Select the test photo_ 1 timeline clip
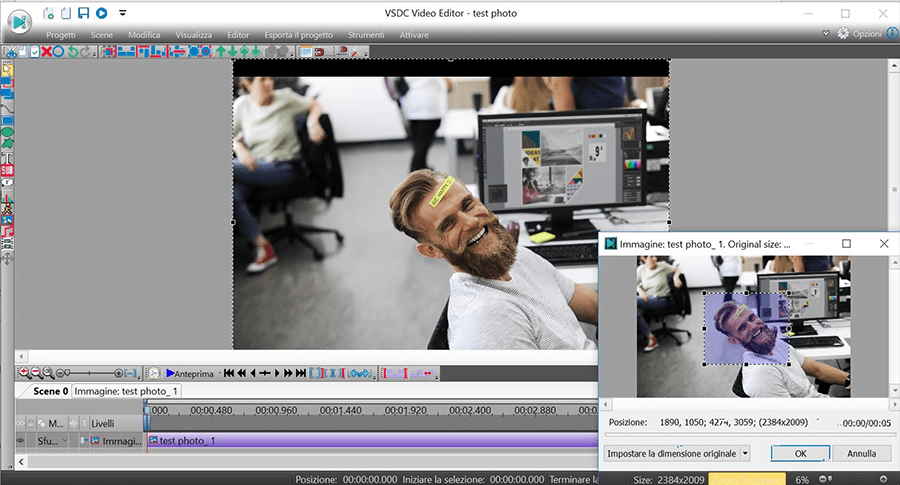900x485 pixels. (372, 440)
